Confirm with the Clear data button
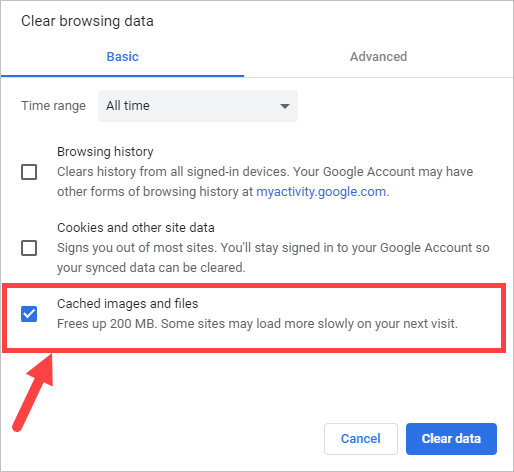The height and width of the screenshot is (472, 514). pos(451,439)
